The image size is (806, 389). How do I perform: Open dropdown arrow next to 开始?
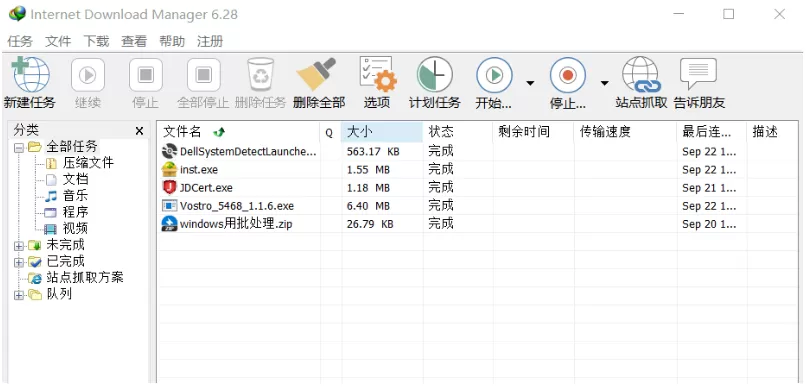(530, 83)
